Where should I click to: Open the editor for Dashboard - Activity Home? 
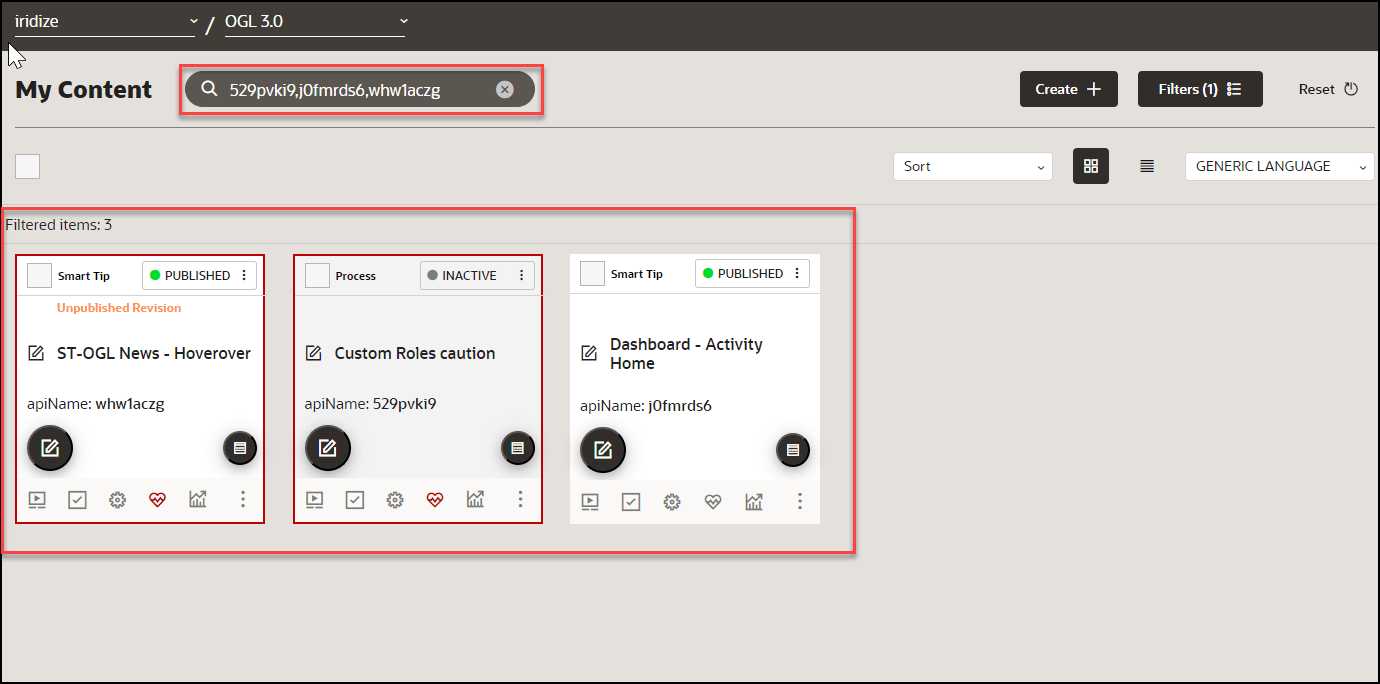coord(603,450)
